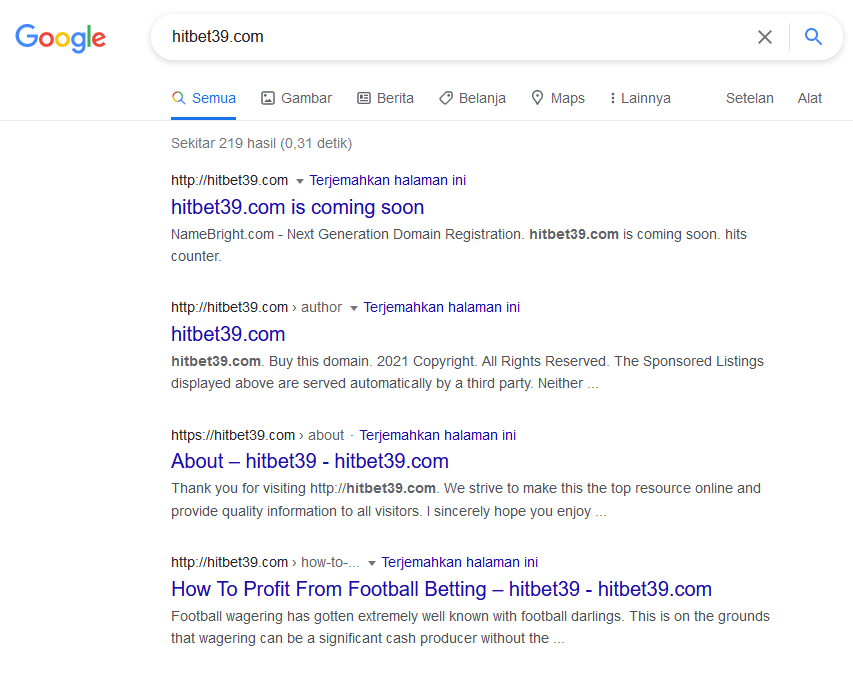The height and width of the screenshot is (675, 853).
Task: Click the first result URL http://hitbet39.com
Action: coord(230,180)
